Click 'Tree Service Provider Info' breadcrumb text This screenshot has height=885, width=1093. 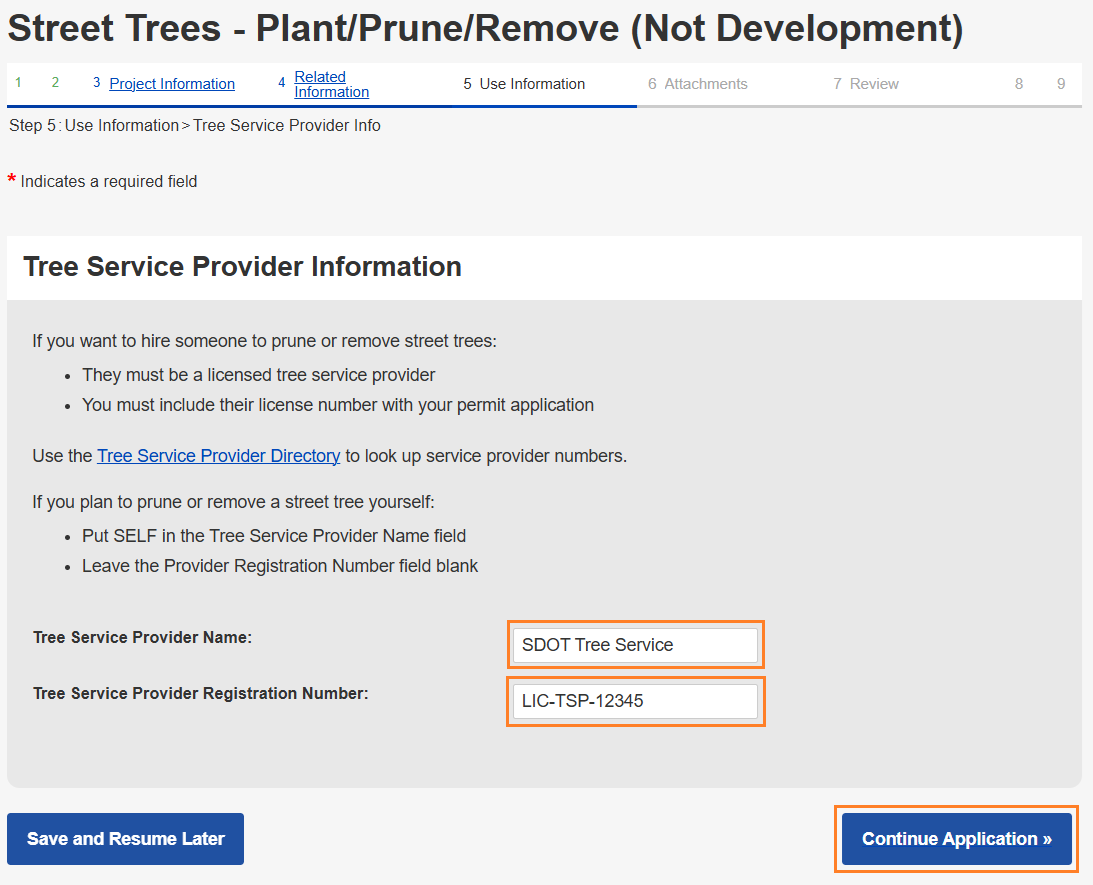[287, 126]
